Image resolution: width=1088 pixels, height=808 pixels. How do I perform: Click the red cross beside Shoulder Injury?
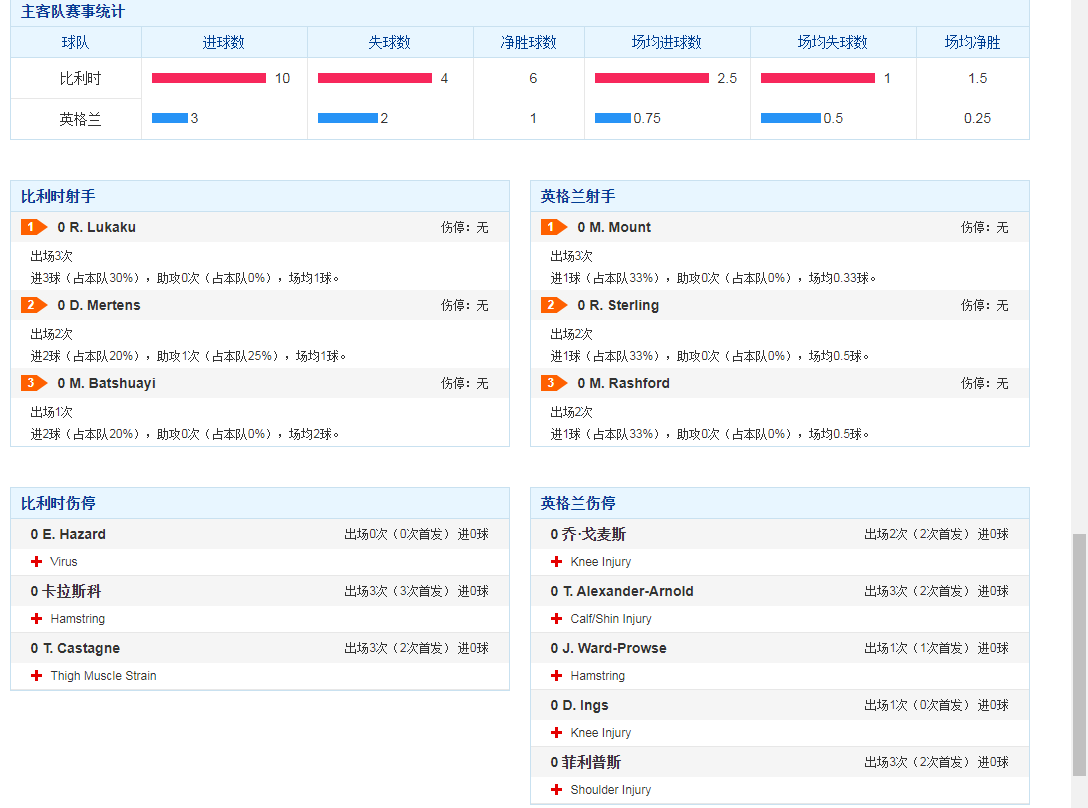556,789
